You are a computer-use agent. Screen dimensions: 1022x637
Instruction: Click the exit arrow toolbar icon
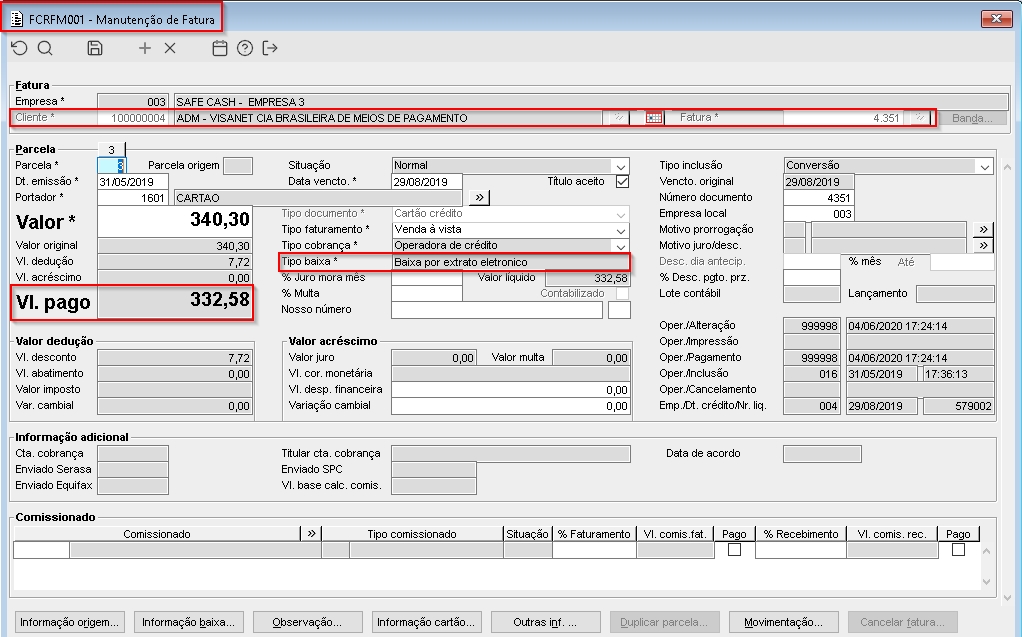pyautogui.click(x=270, y=48)
